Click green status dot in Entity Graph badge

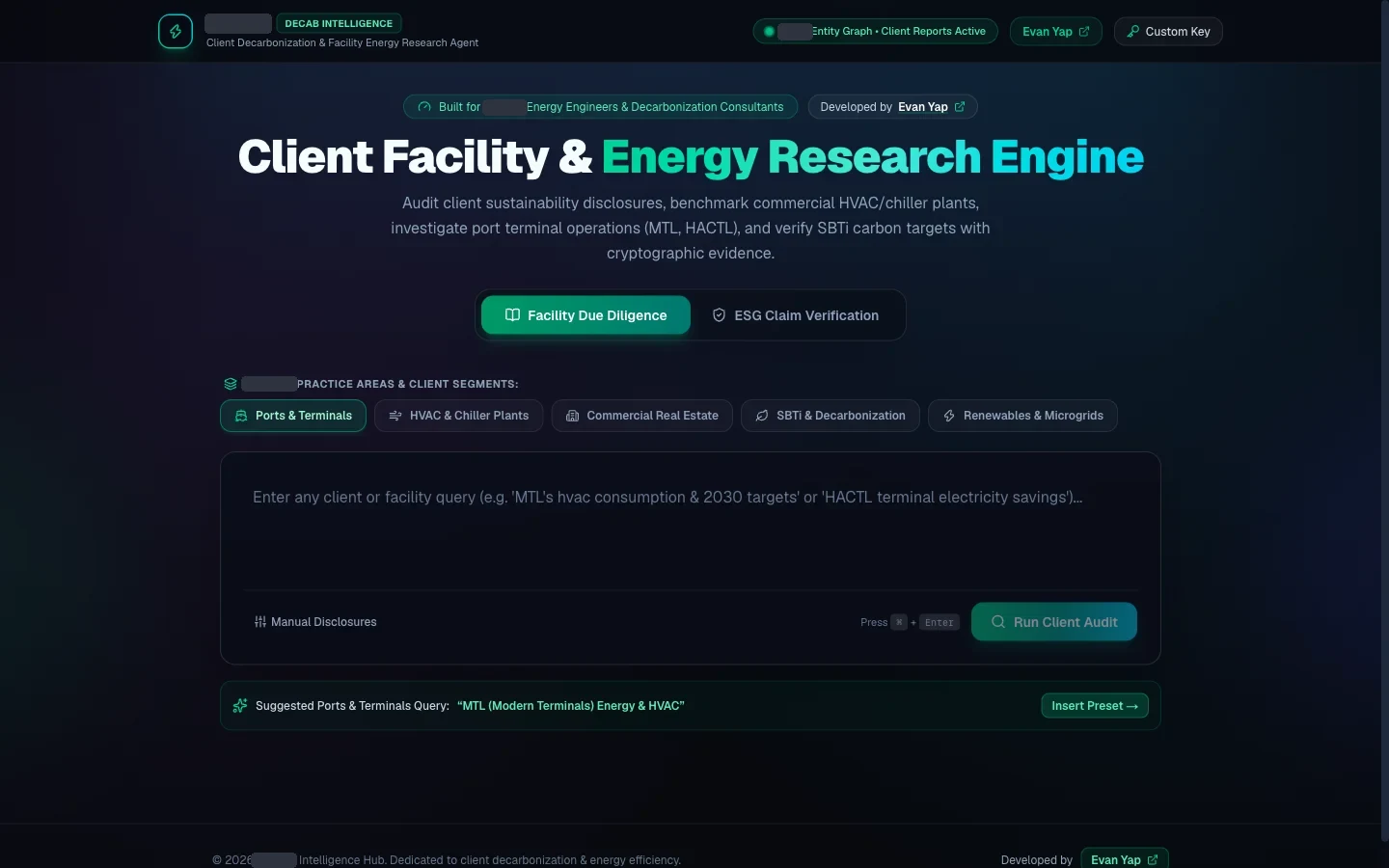click(x=769, y=32)
